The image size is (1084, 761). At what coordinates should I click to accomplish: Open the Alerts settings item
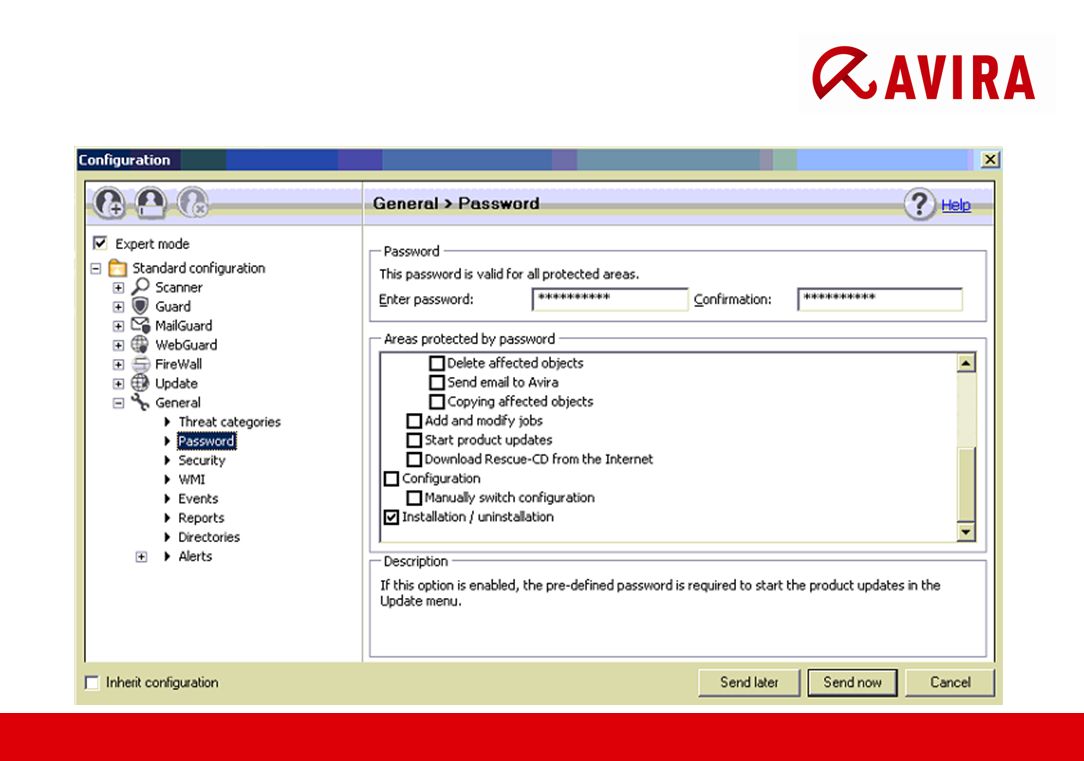(195, 556)
